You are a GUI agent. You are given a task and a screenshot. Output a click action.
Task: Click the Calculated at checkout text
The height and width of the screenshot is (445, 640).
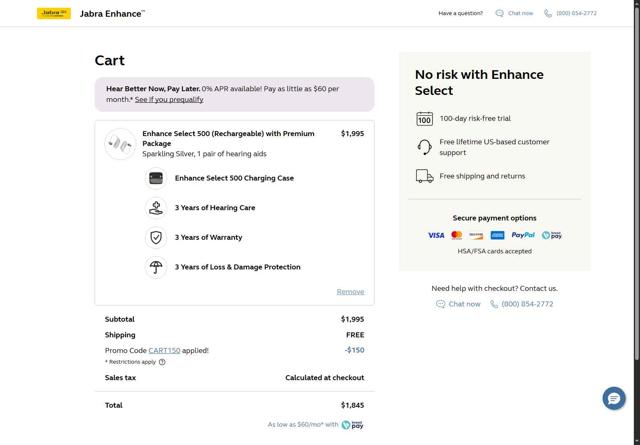tap(325, 378)
